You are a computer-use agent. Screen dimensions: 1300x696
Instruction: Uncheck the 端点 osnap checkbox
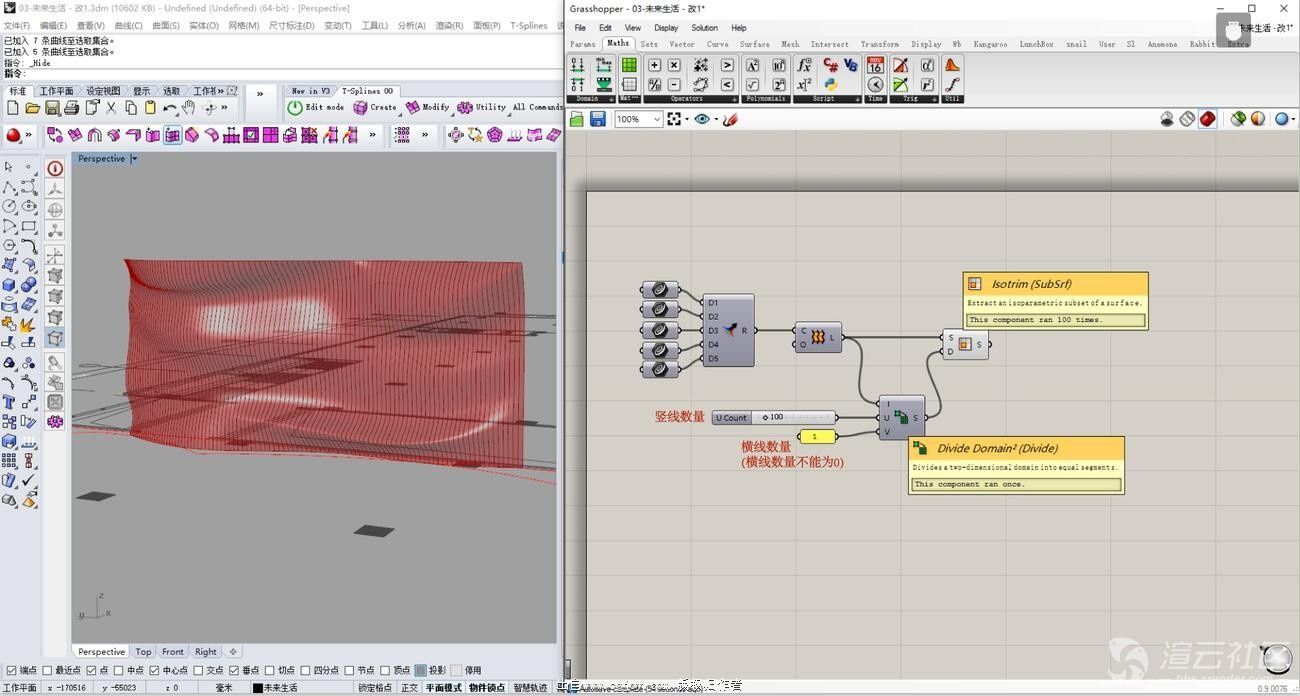(11, 670)
